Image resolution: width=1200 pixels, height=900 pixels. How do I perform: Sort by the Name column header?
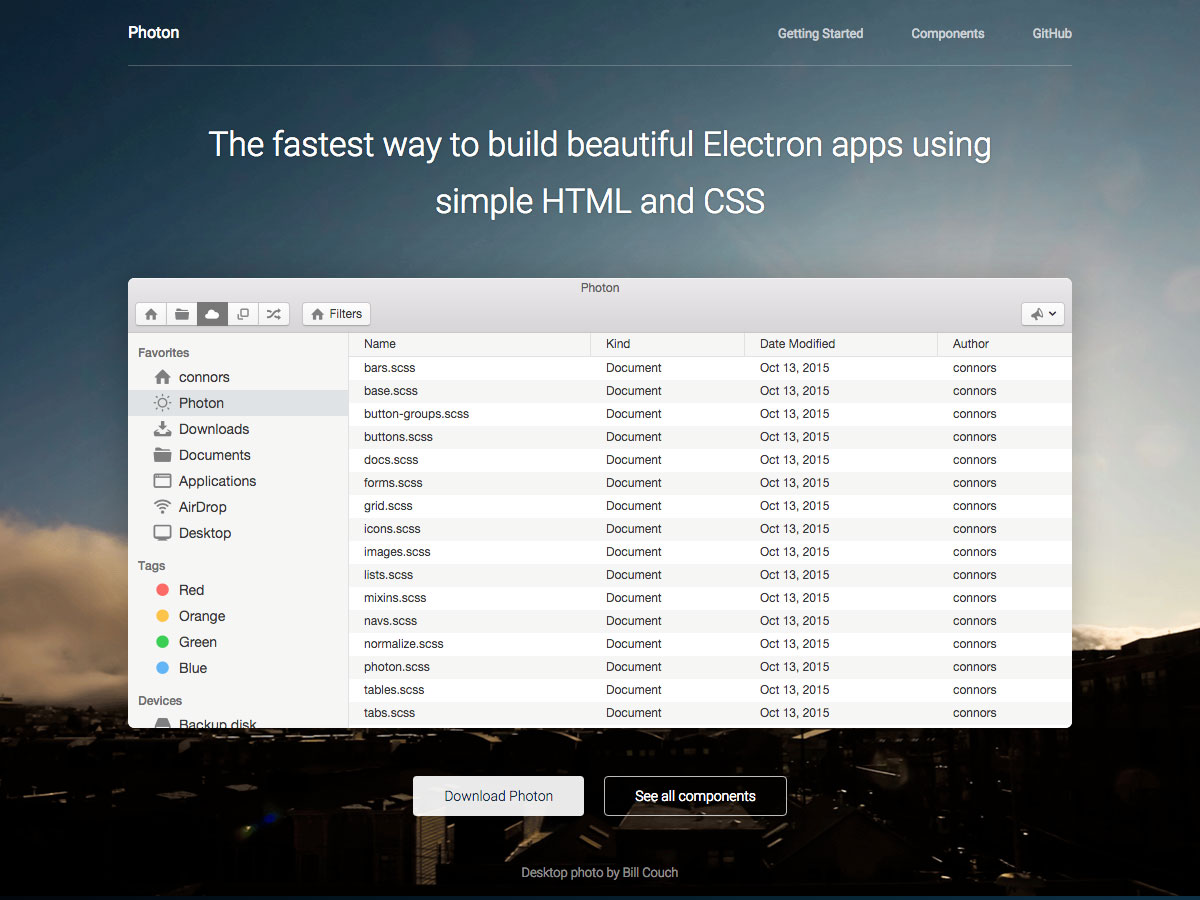470,344
